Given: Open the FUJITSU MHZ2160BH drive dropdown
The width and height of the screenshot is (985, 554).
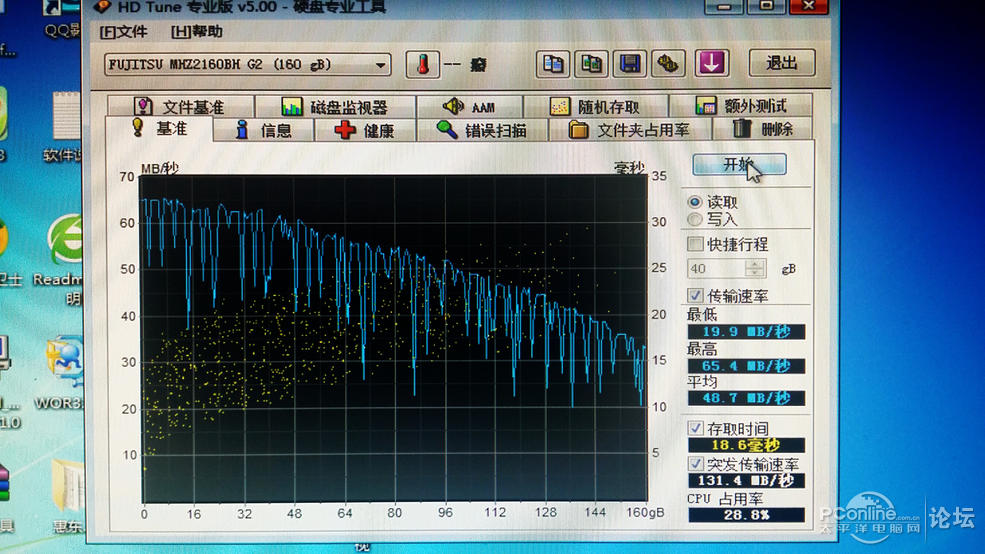Looking at the screenshot, I should 248,65.
